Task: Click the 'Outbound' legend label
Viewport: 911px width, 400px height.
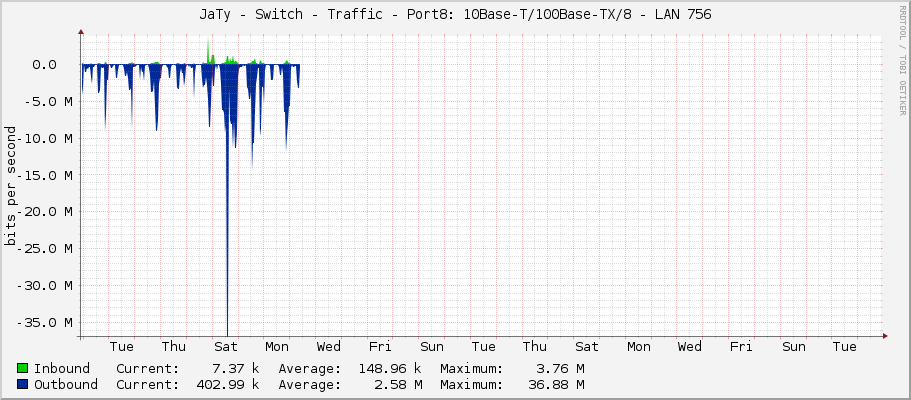Action: coord(66,385)
